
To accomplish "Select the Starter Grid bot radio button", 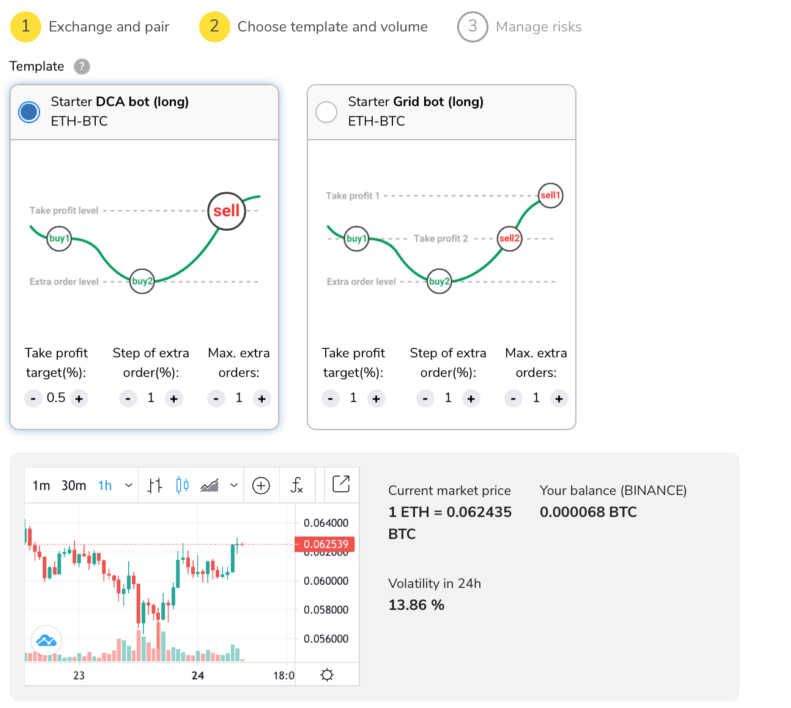I will coord(326,112).
